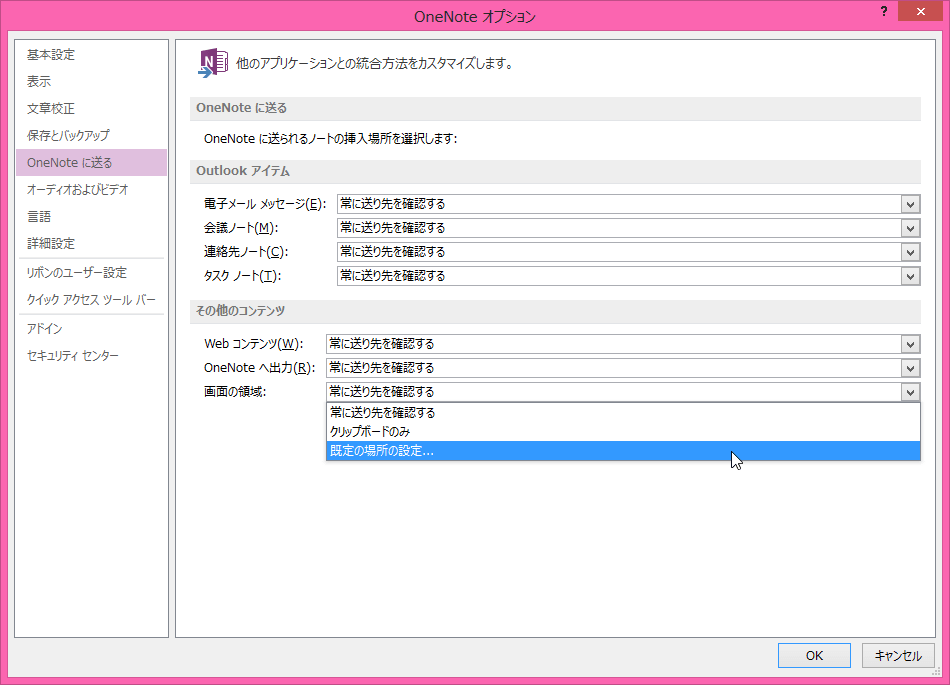The image size is (950, 685).
Task: Open the help question mark button
Action: click(x=884, y=12)
